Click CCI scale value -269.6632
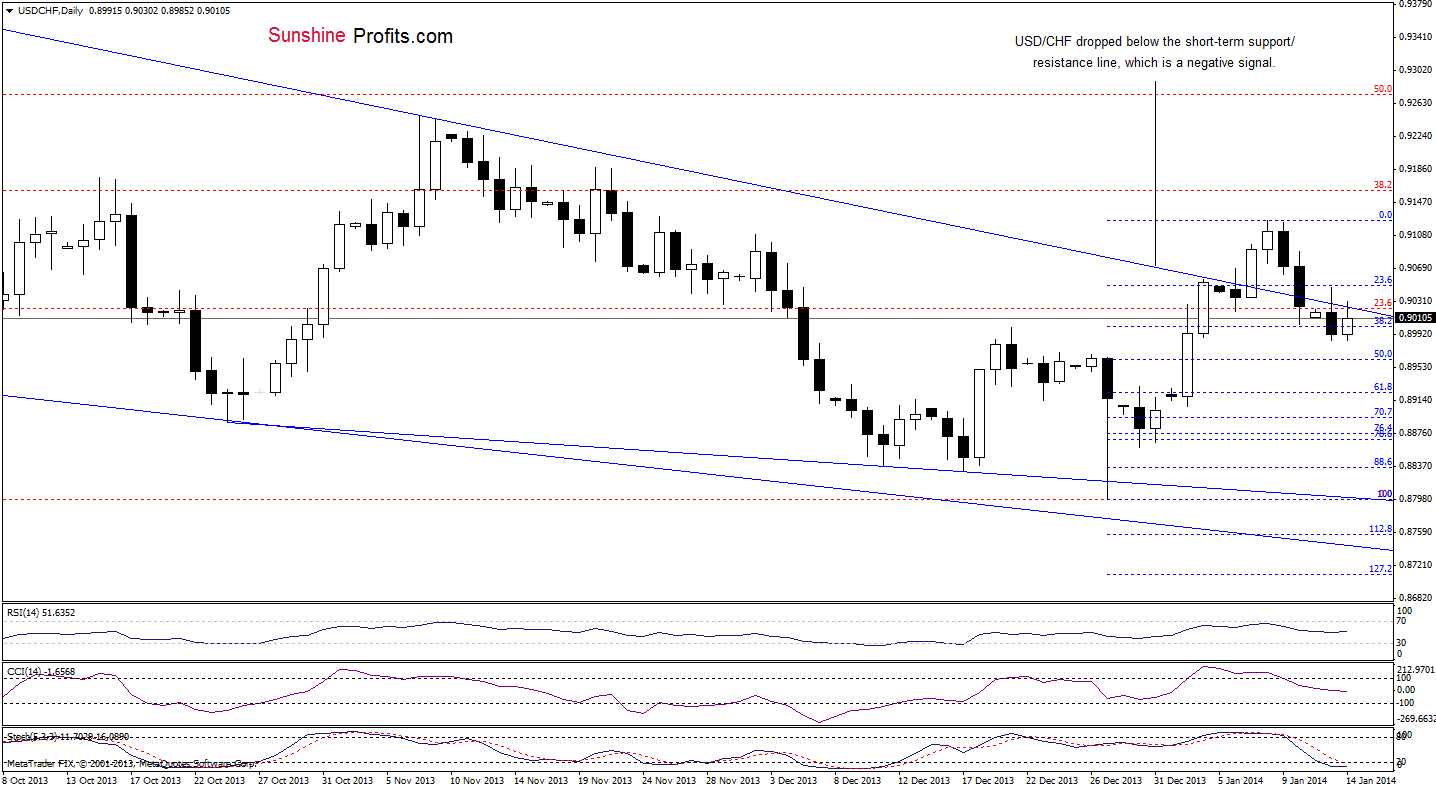Viewport: 1436px width, 789px height. 1417,718
